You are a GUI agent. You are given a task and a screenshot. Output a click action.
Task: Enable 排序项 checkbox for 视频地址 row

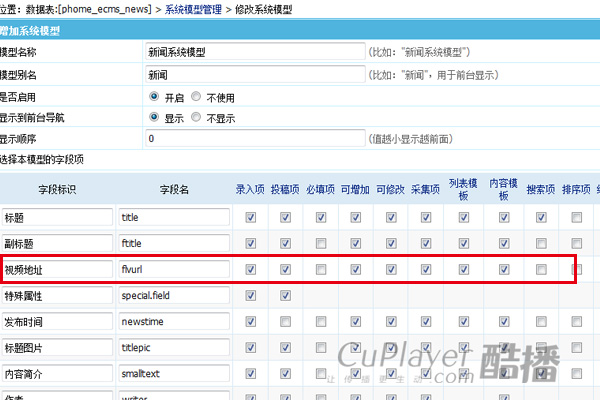click(576, 269)
